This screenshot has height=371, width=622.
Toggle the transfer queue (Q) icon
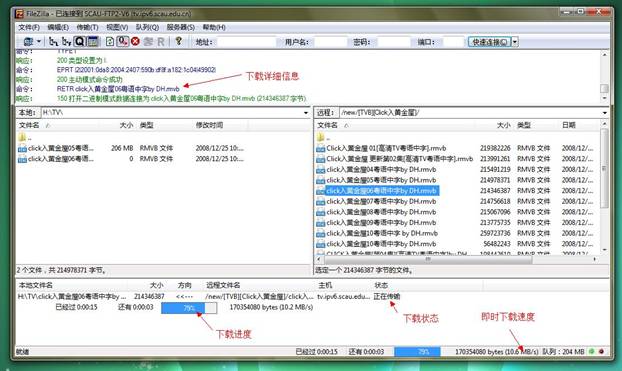point(80,41)
